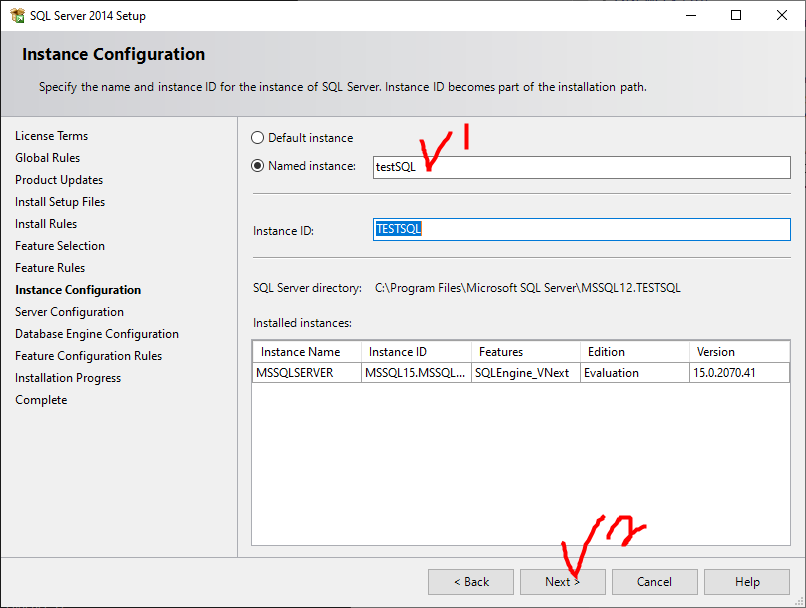Select Feature Selection step in sidebar
The width and height of the screenshot is (806, 608).
(60, 246)
